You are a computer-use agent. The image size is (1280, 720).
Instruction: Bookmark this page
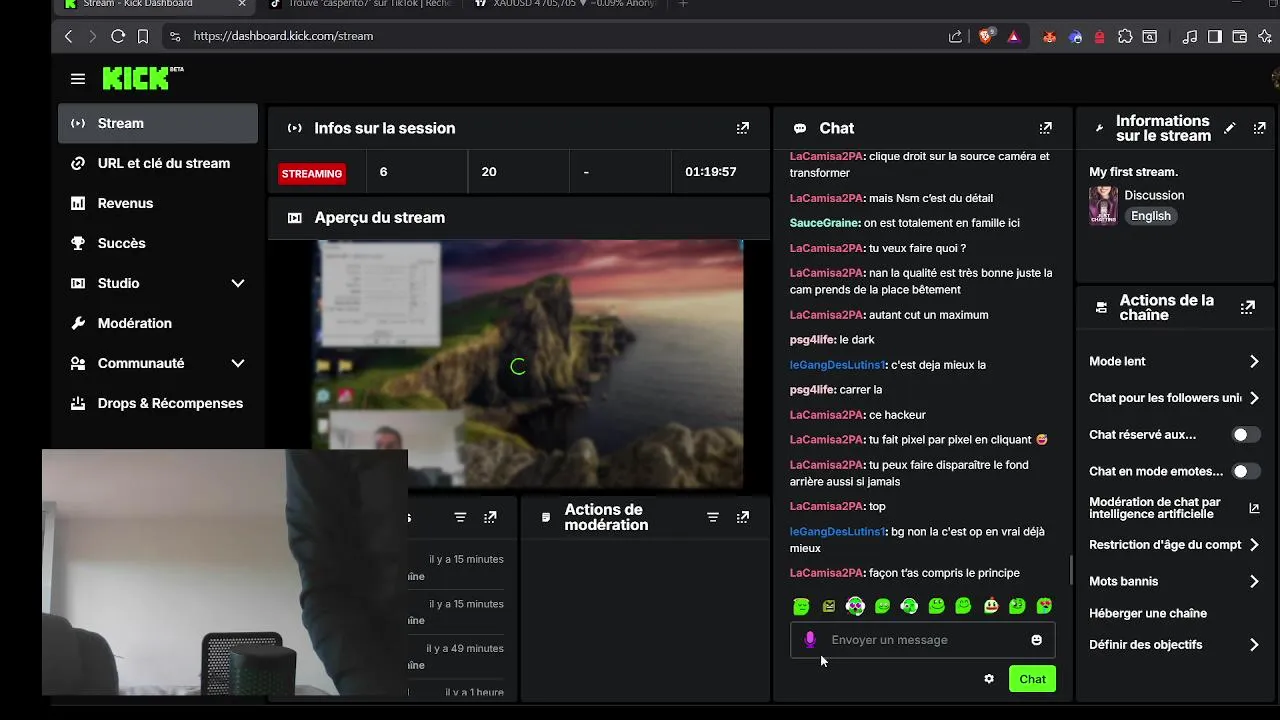coord(143,36)
